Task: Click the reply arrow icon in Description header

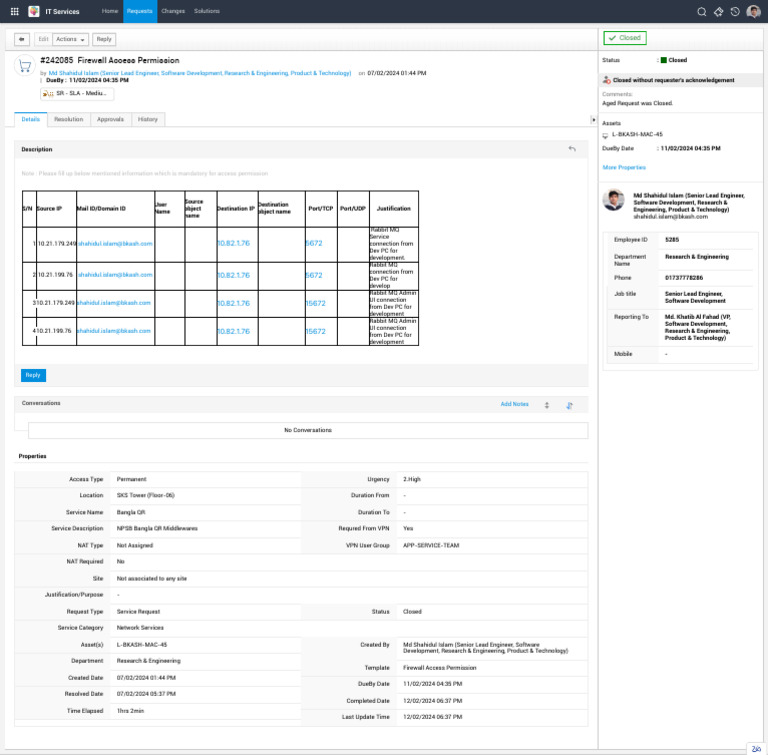Action: [x=572, y=149]
